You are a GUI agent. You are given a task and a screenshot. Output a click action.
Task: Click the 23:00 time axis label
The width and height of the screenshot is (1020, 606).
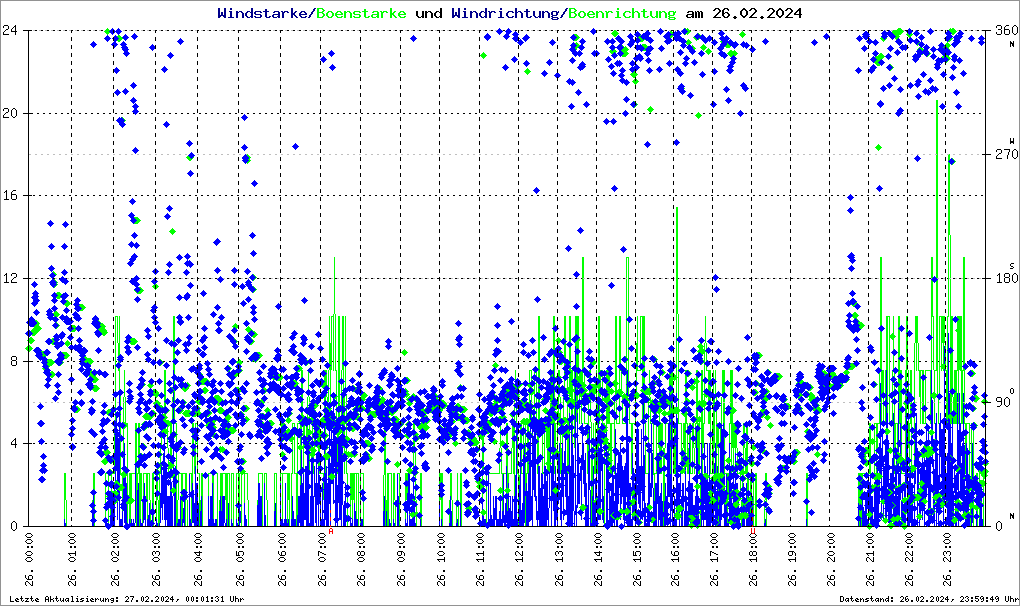(x=947, y=560)
